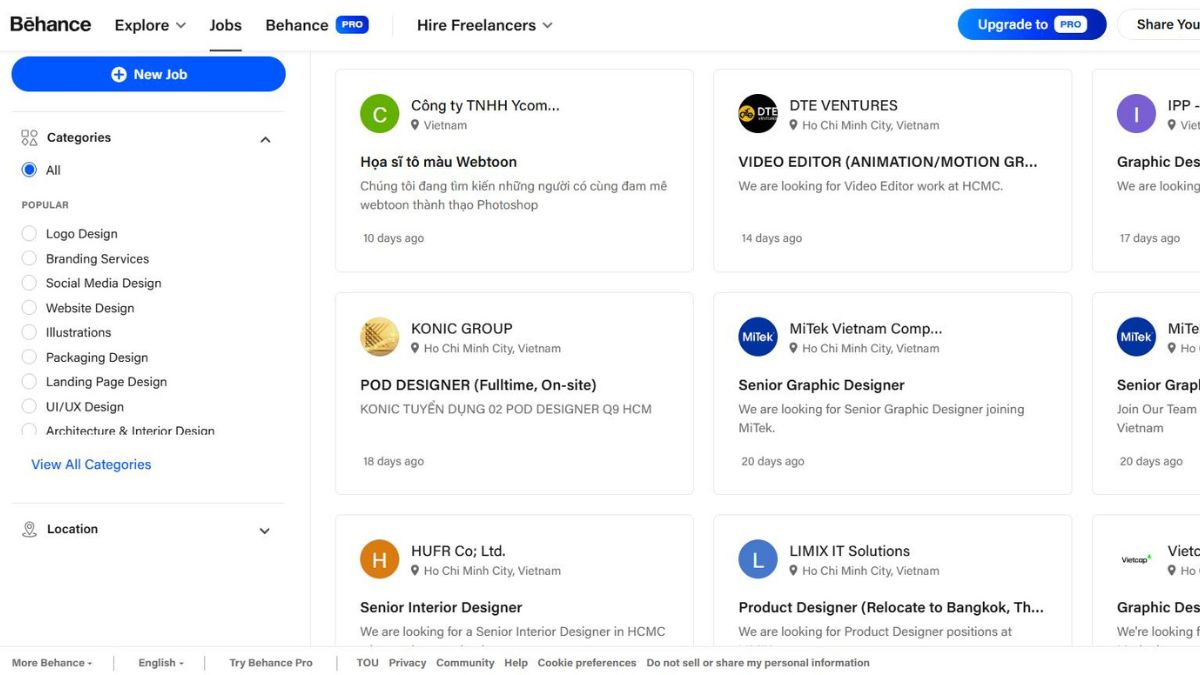This screenshot has width=1200, height=675.
Task: Open KONIC GROUP gold logo
Action: pos(379,337)
